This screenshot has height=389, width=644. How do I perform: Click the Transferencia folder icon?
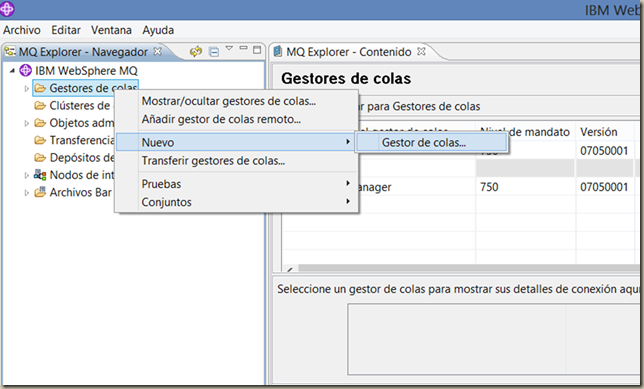pos(40,140)
